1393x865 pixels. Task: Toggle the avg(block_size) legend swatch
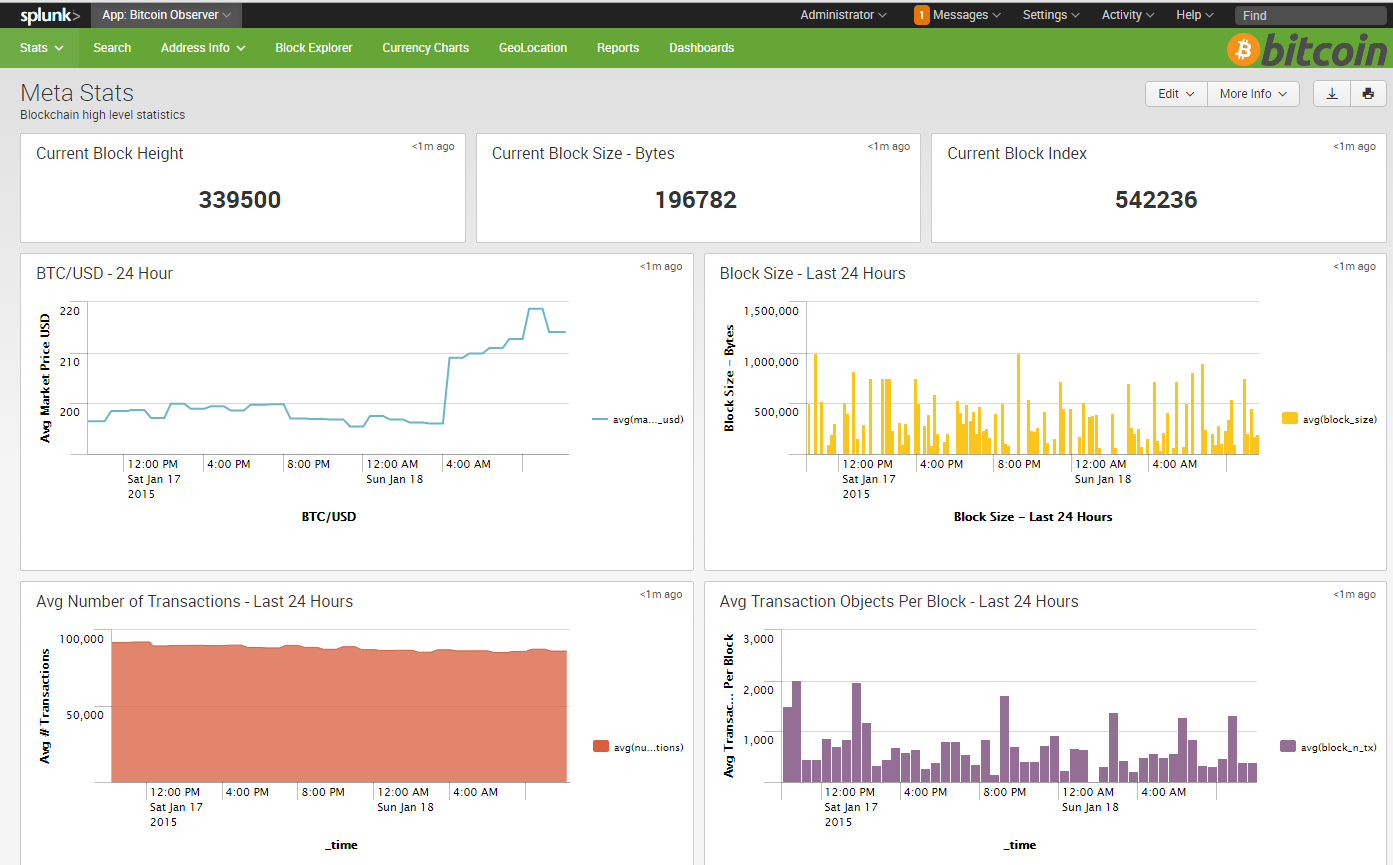(x=1290, y=419)
